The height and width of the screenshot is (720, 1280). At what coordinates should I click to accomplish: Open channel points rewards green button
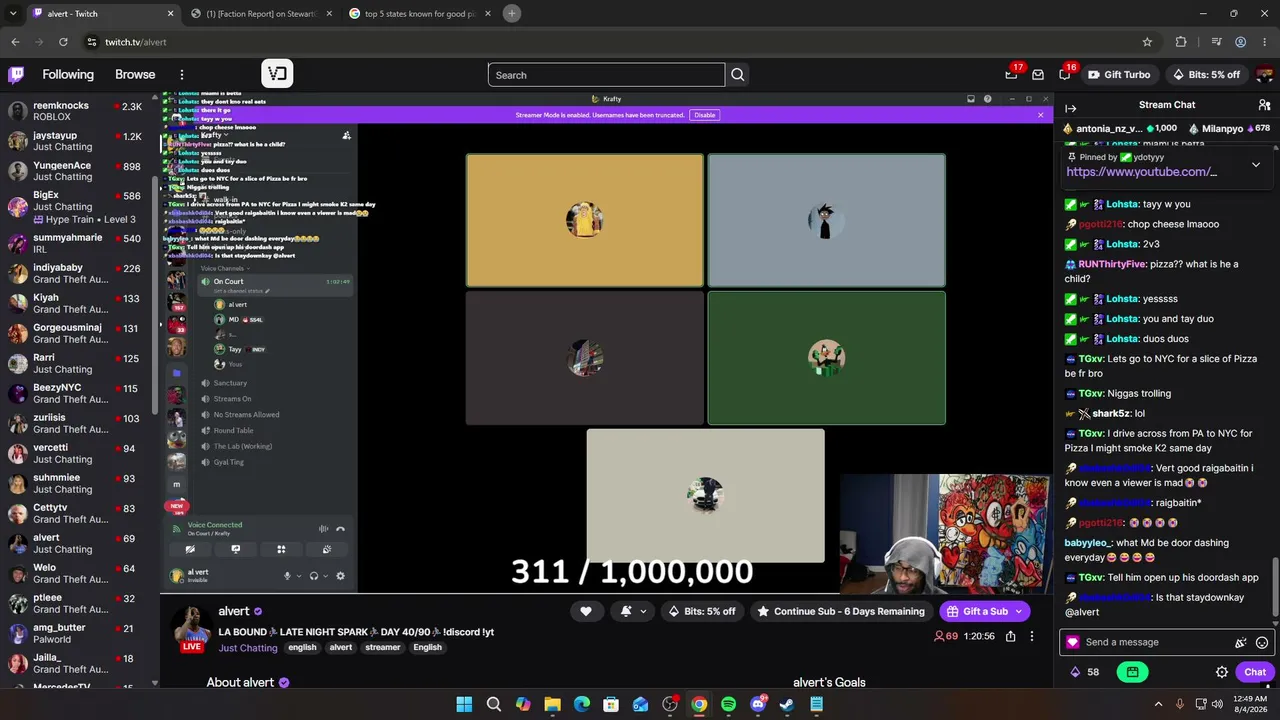(1132, 672)
